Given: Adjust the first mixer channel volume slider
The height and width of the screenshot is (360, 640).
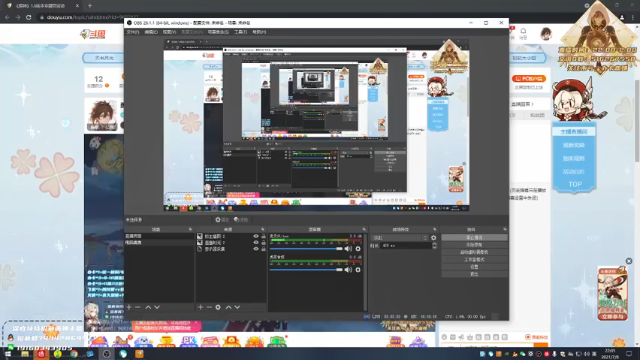Looking at the screenshot, I should click(x=306, y=249).
